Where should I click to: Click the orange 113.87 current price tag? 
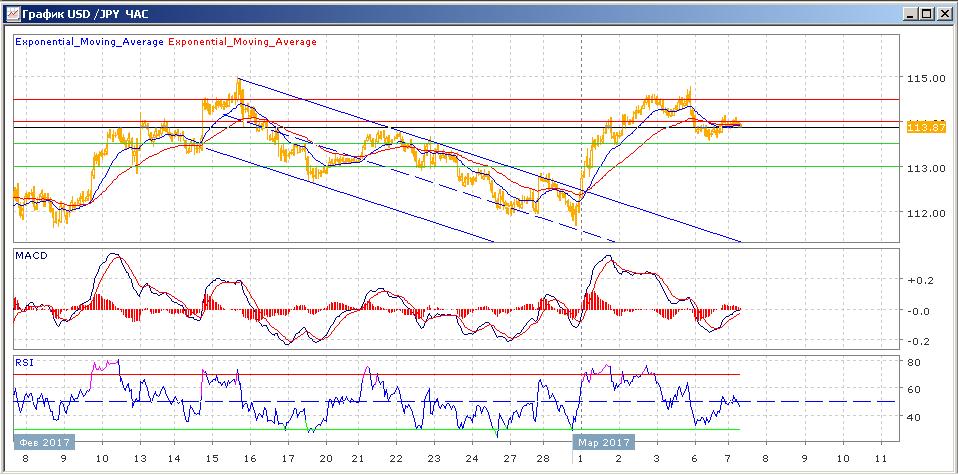point(925,127)
